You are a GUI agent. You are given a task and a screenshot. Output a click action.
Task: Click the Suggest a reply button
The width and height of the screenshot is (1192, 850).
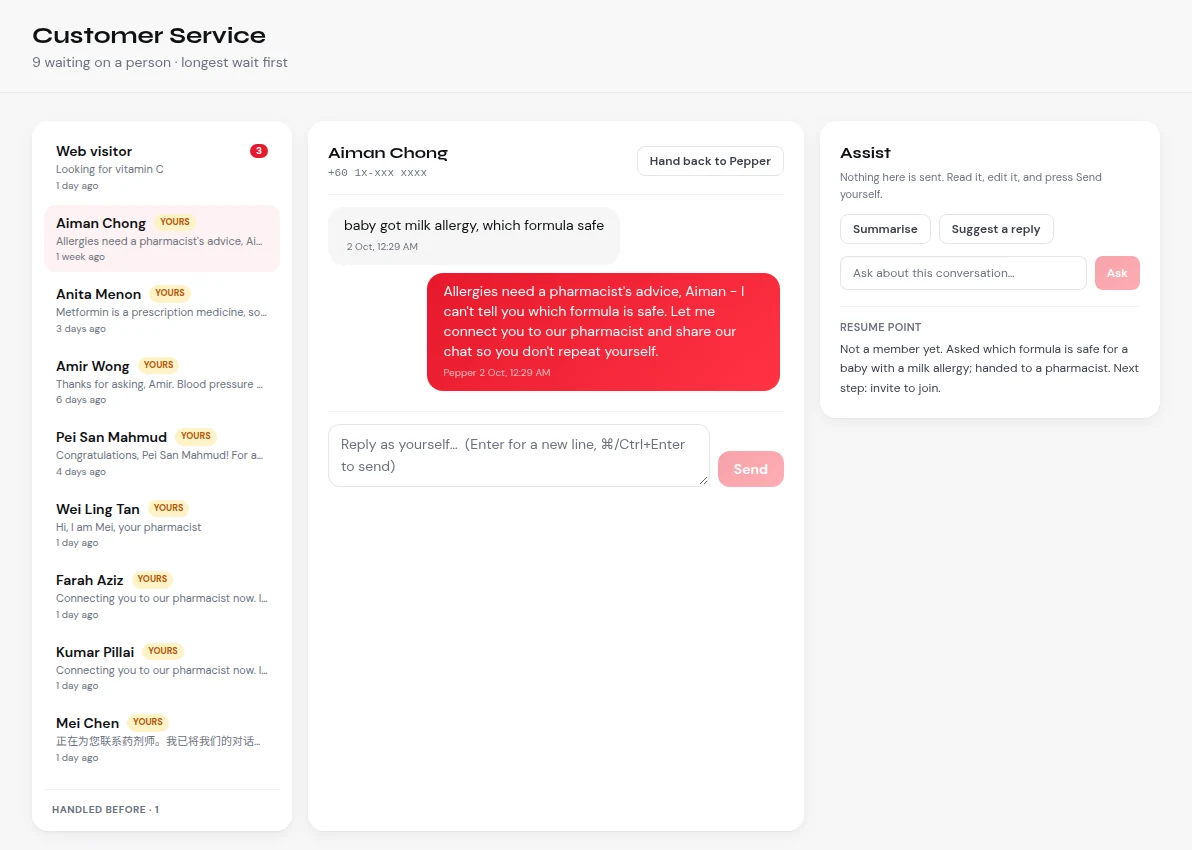tap(996, 229)
